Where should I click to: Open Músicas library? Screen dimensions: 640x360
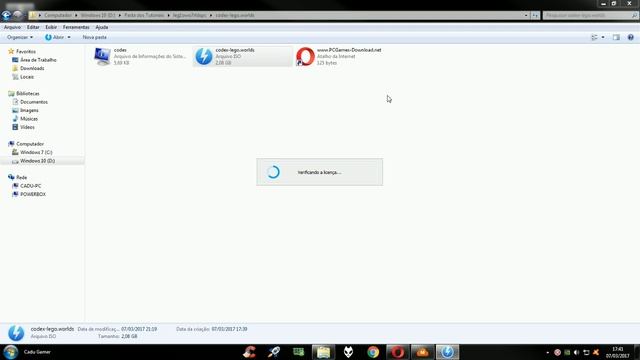[x=29, y=119]
